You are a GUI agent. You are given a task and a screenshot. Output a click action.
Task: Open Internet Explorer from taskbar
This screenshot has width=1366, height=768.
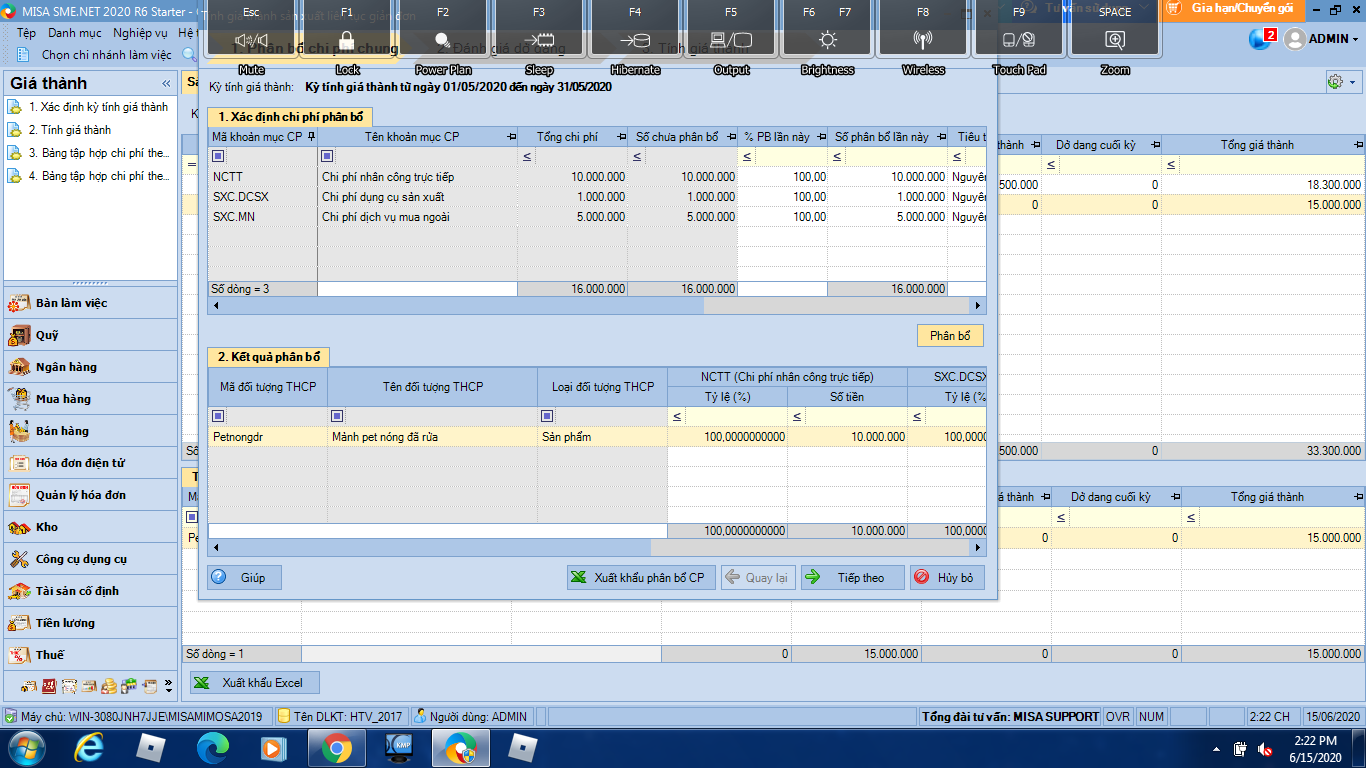tap(89, 747)
